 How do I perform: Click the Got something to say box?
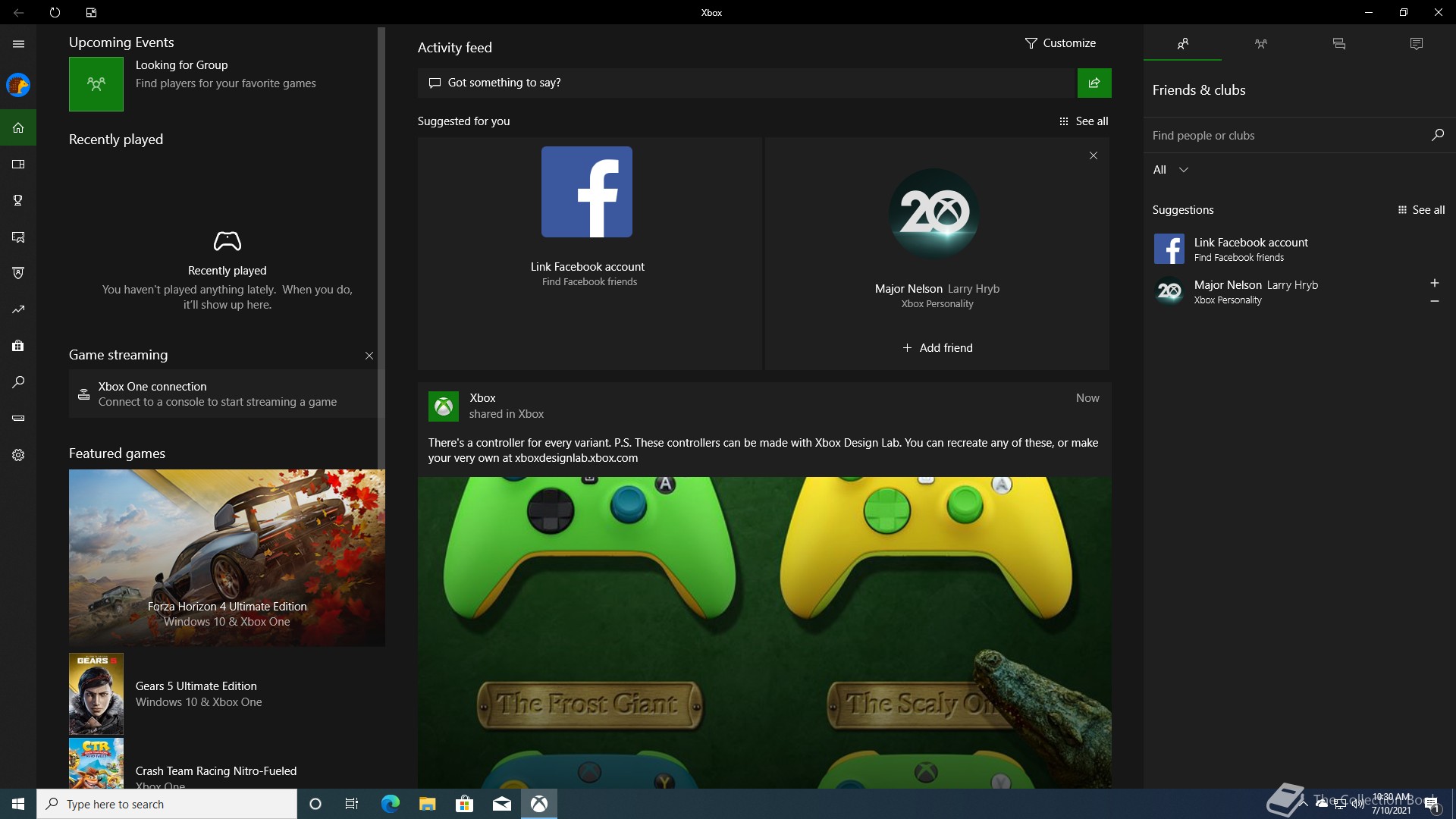coord(747,83)
